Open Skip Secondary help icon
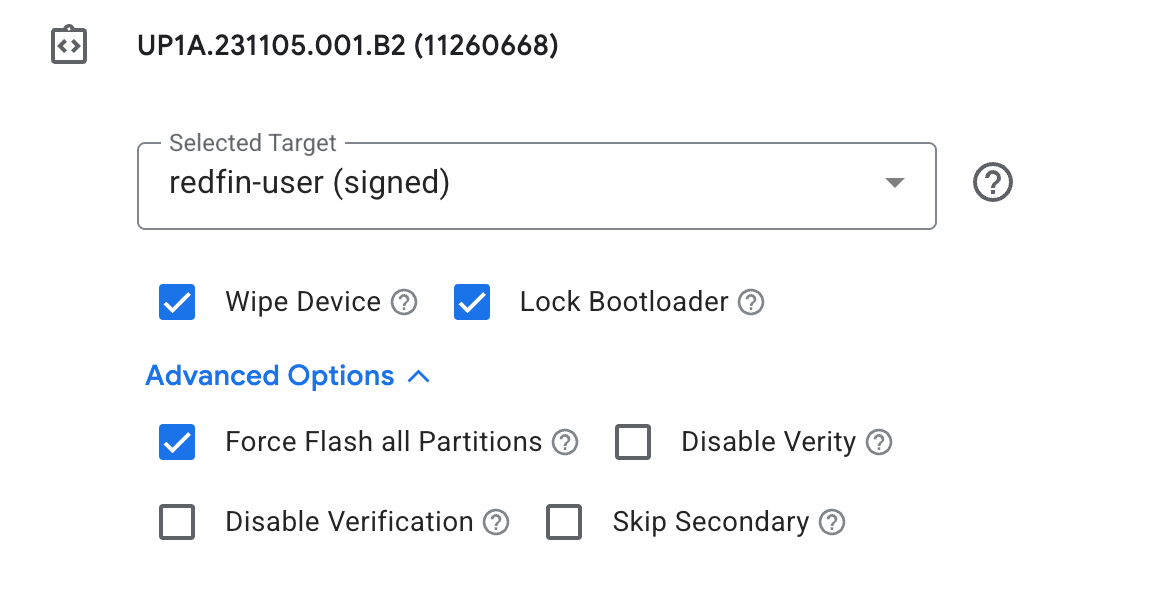This screenshot has height=608, width=1168. point(832,522)
